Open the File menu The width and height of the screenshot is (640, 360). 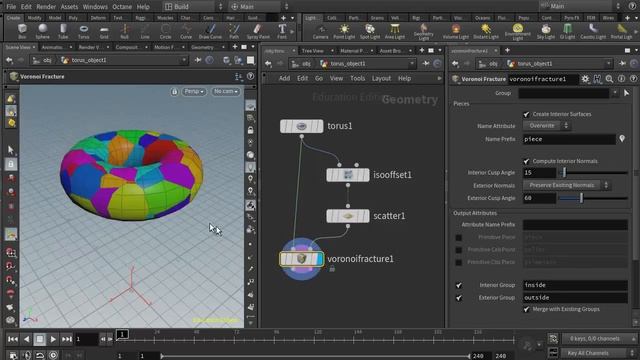point(11,7)
